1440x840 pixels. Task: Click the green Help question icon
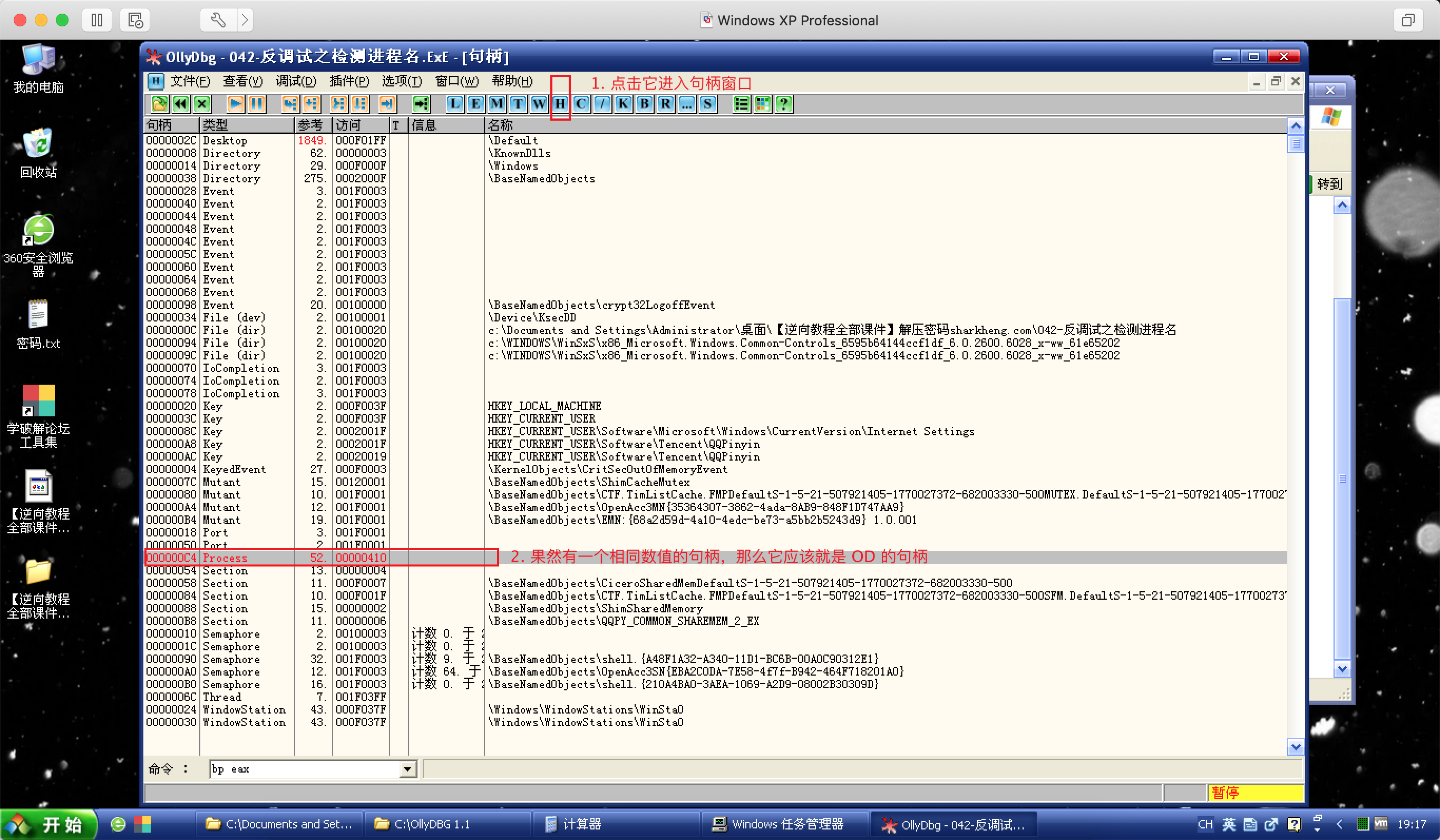point(783,104)
